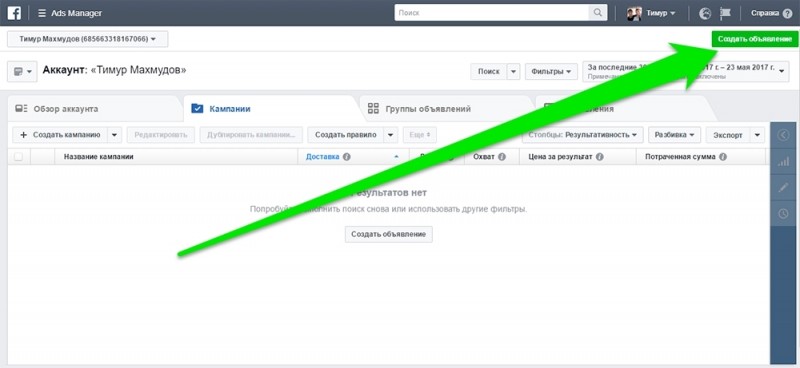
Task: Expand Создать правило dropdown arrow
Action: [x=390, y=135]
